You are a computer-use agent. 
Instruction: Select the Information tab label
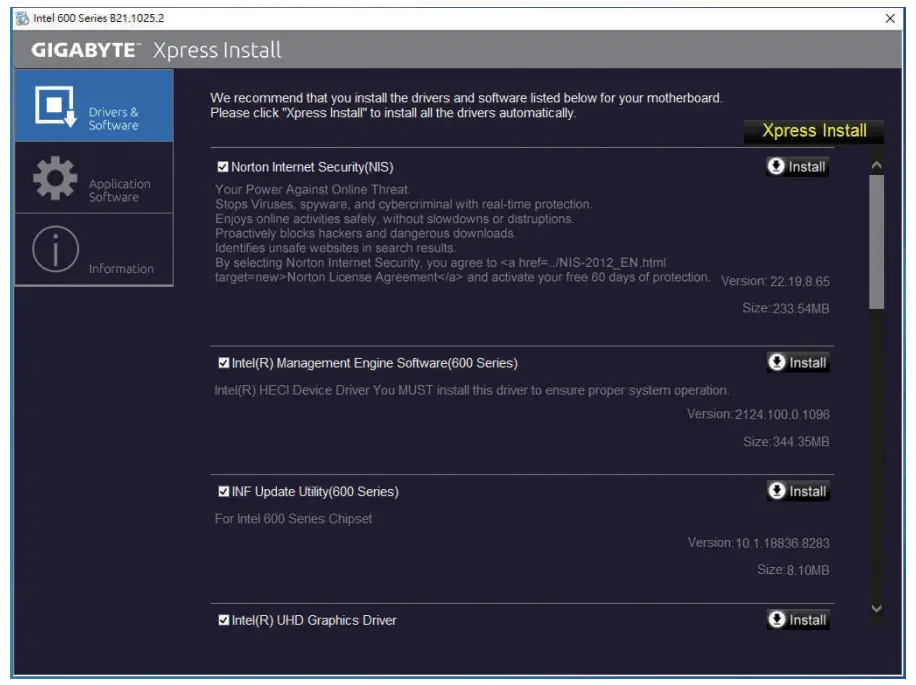pyautogui.click(x=121, y=269)
